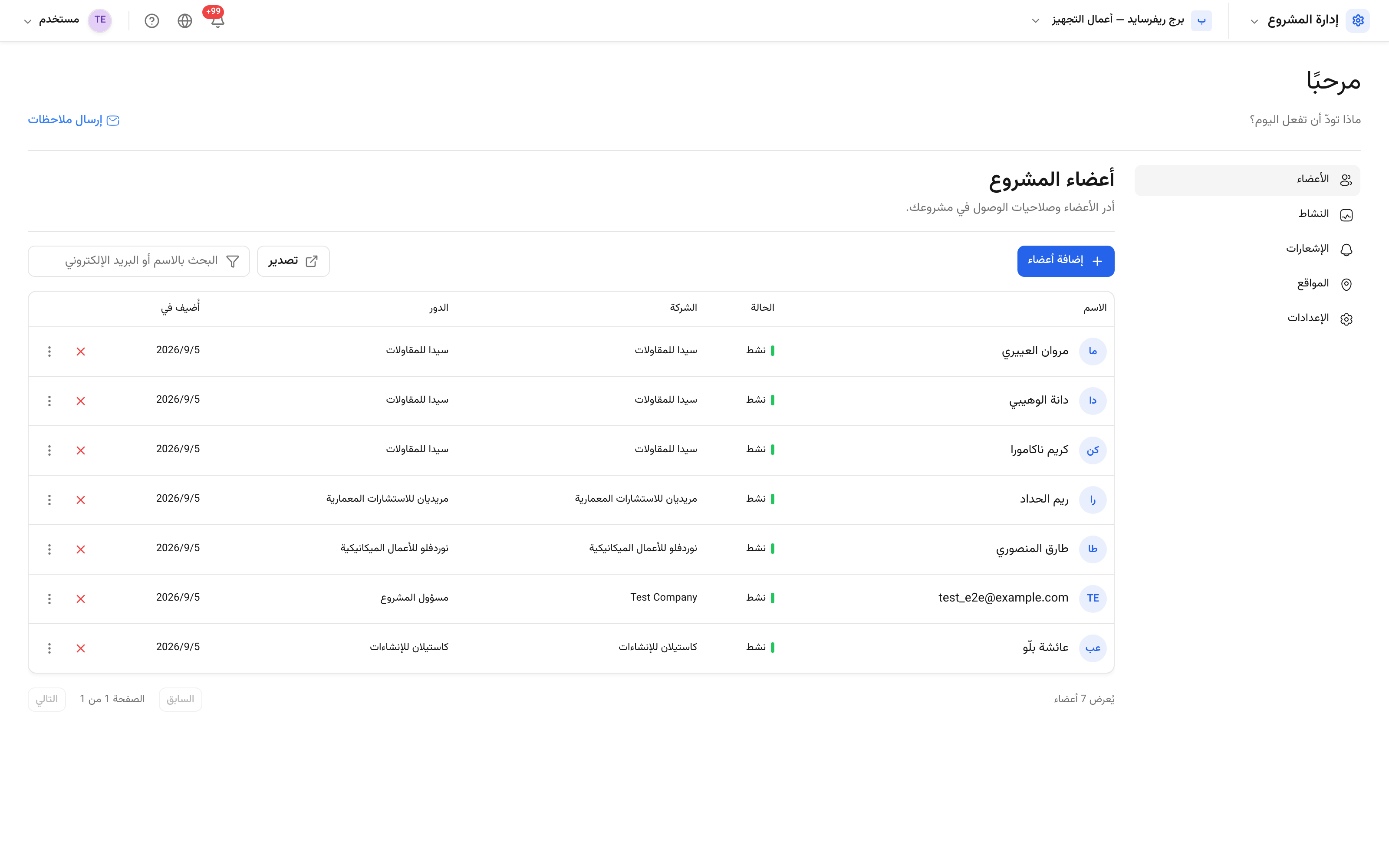Open more options for مروان العبيري
Screen dimensions: 1389x868
click(x=49, y=352)
